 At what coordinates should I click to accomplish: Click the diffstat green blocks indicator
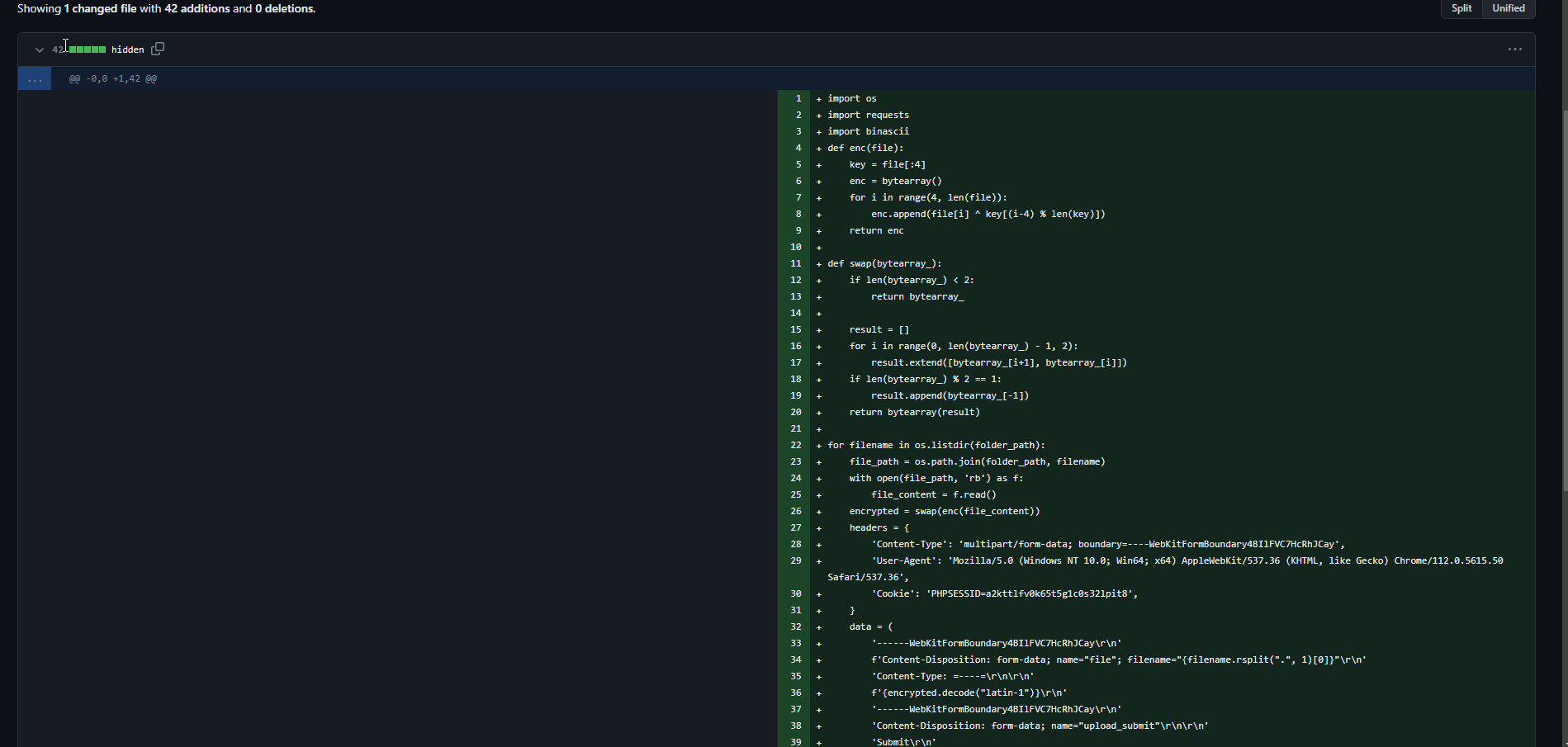[x=87, y=50]
